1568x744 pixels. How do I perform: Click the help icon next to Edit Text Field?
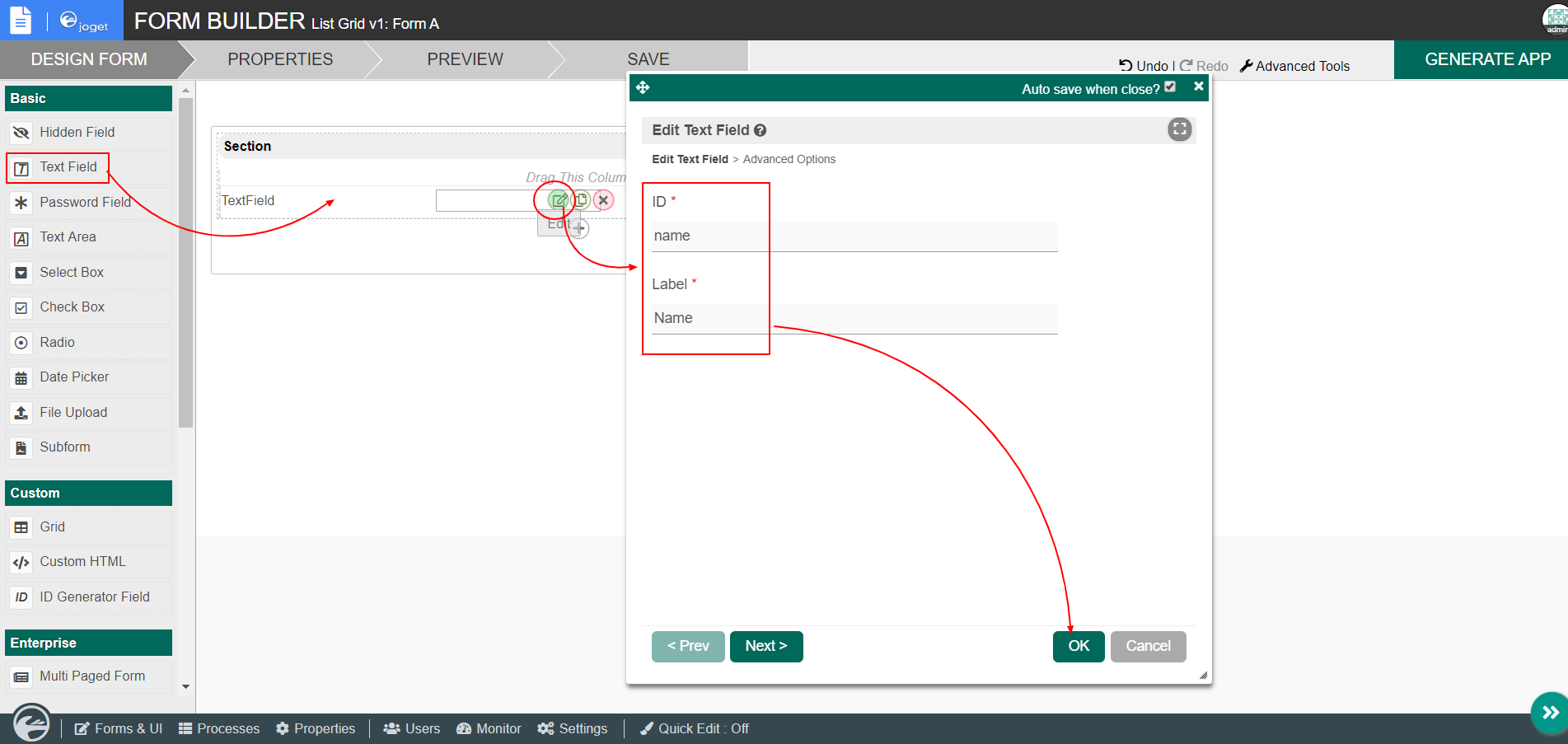tap(761, 130)
